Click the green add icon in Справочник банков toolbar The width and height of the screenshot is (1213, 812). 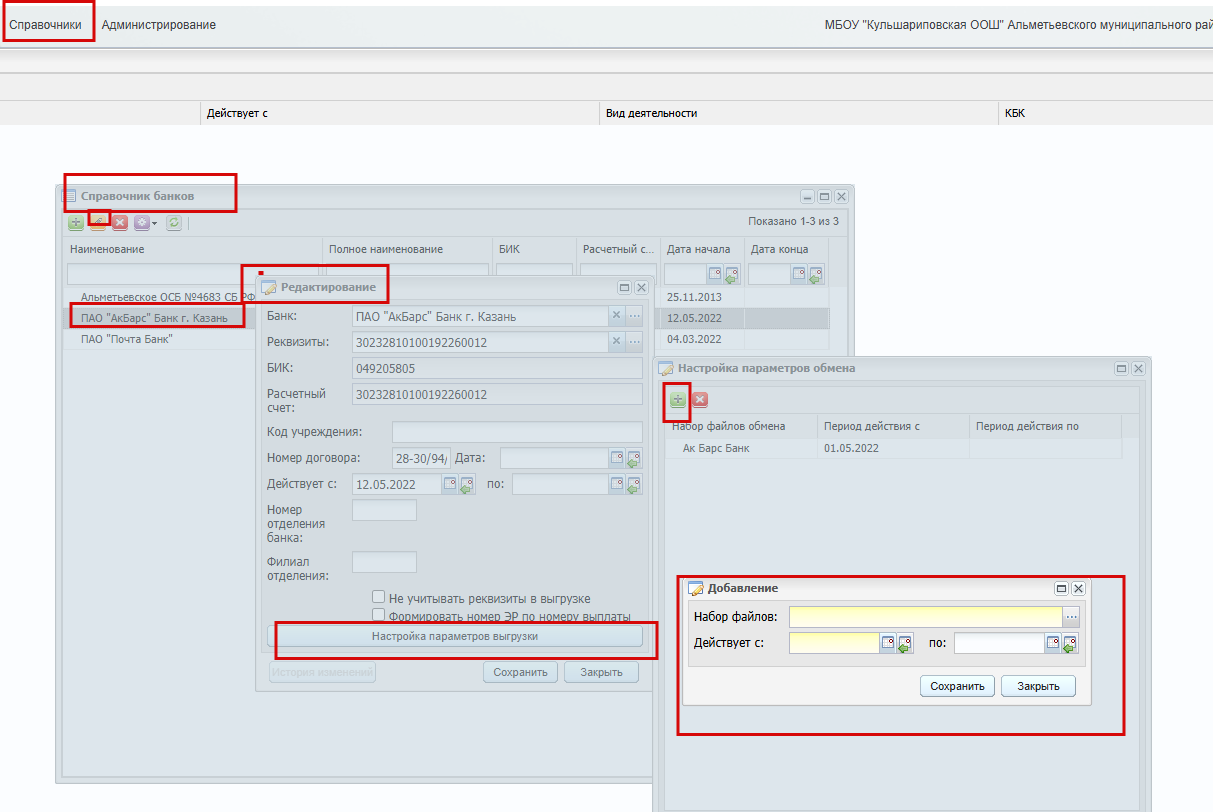click(76, 223)
